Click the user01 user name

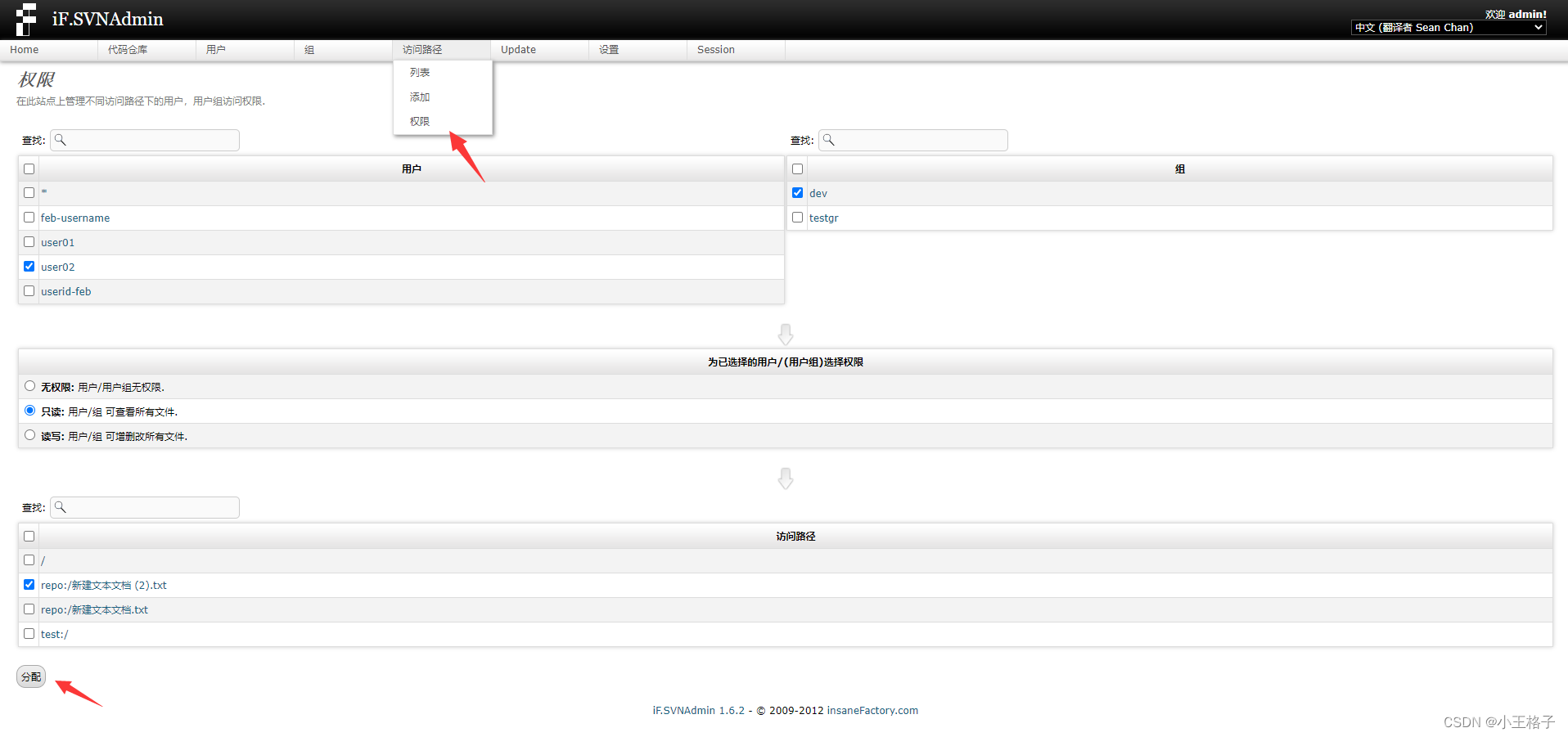(58, 243)
